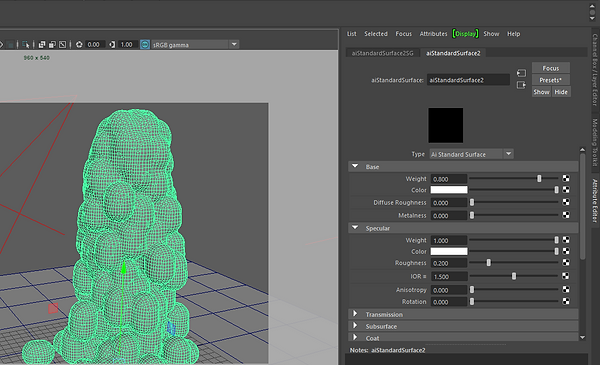600x365 pixels.
Task: Click the greyed depth-of-field toolbar icon
Action: [11, 44]
